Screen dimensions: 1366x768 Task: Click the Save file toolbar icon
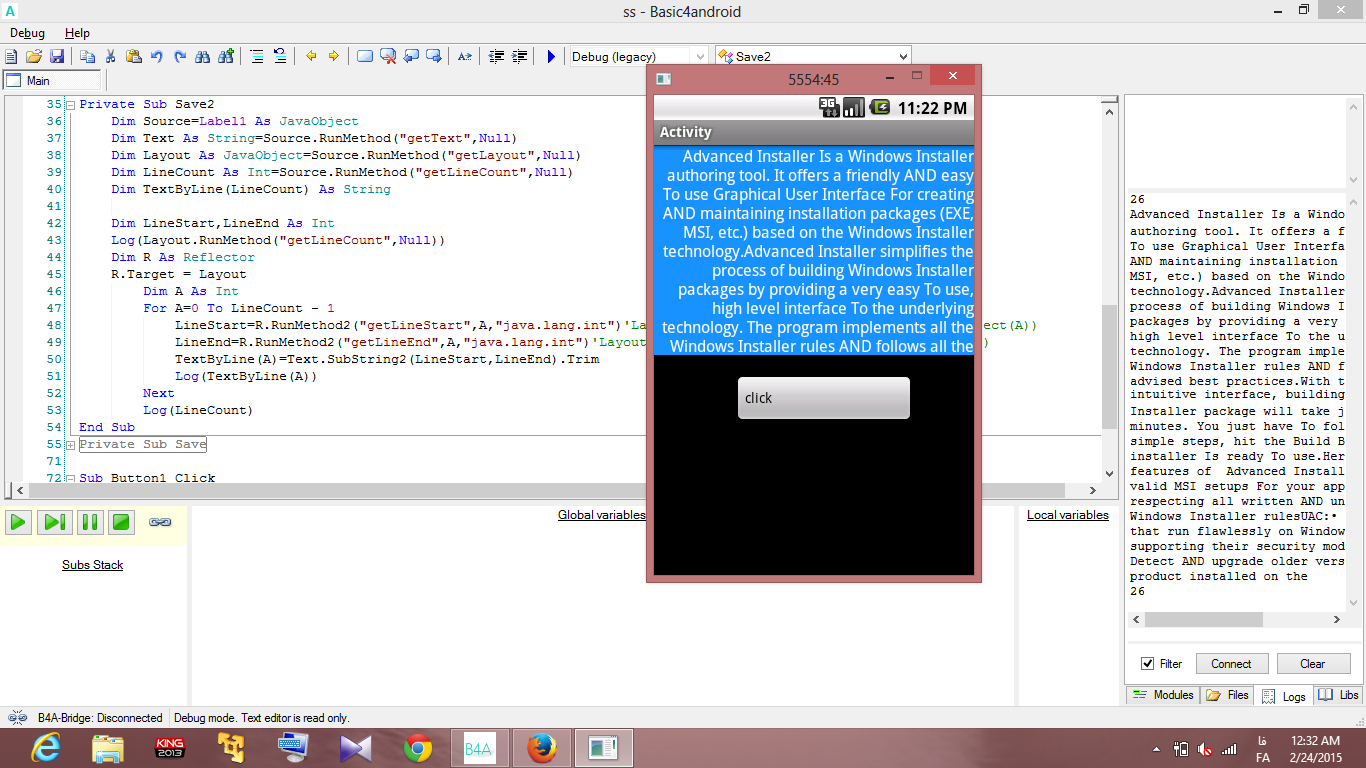click(57, 57)
